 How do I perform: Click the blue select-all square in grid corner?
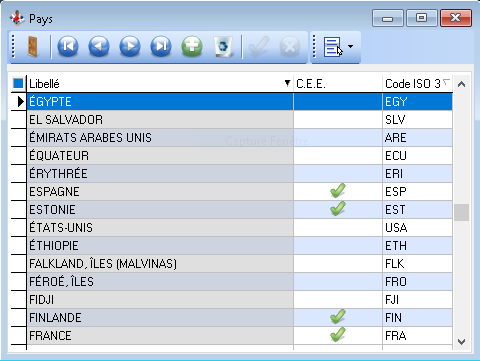pos(18,83)
